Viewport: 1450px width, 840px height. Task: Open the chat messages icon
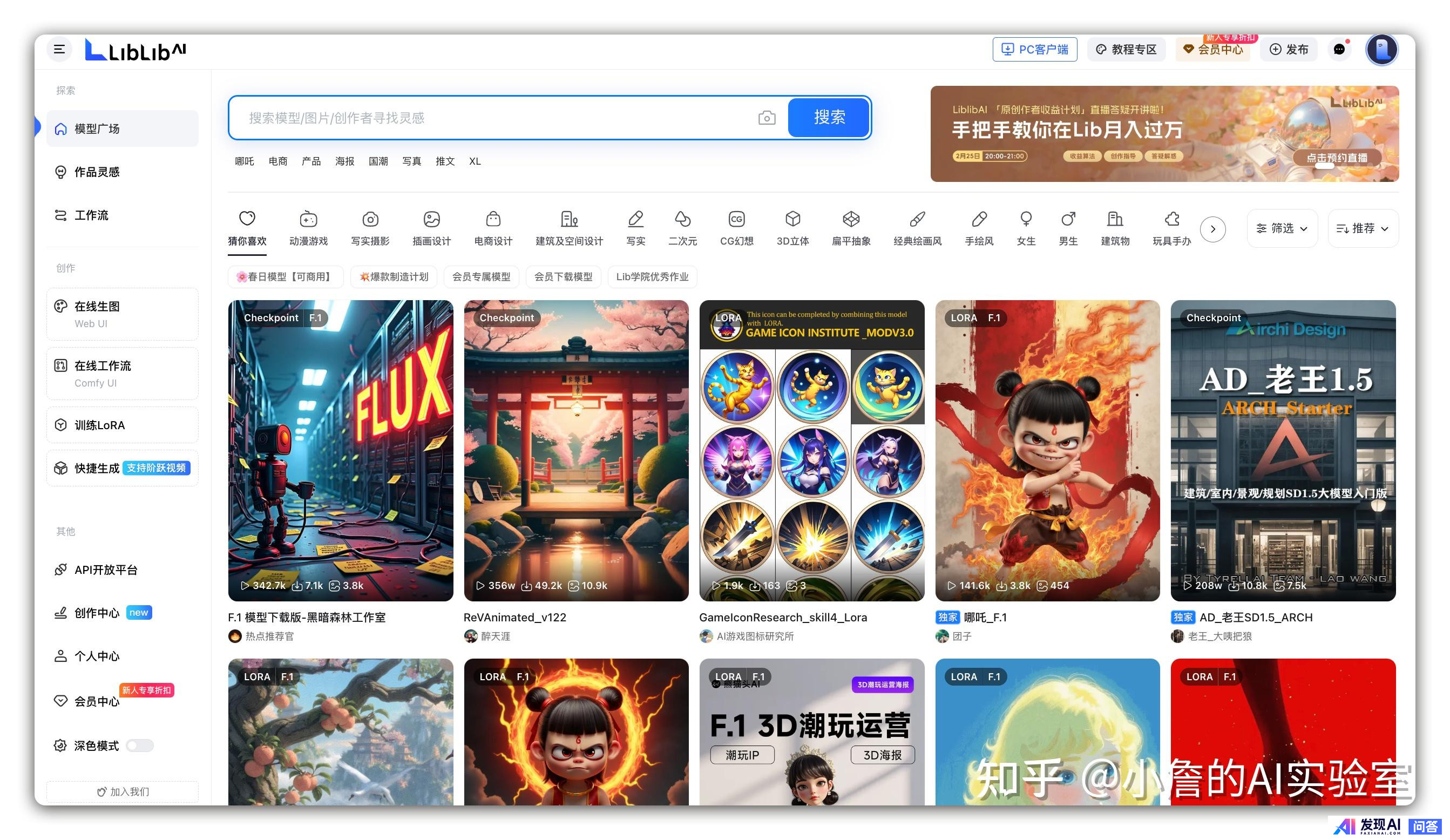[1339, 50]
